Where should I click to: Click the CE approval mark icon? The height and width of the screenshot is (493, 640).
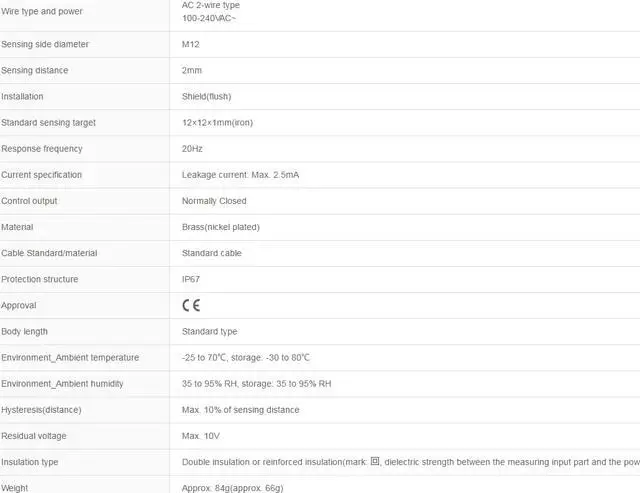[190, 306]
